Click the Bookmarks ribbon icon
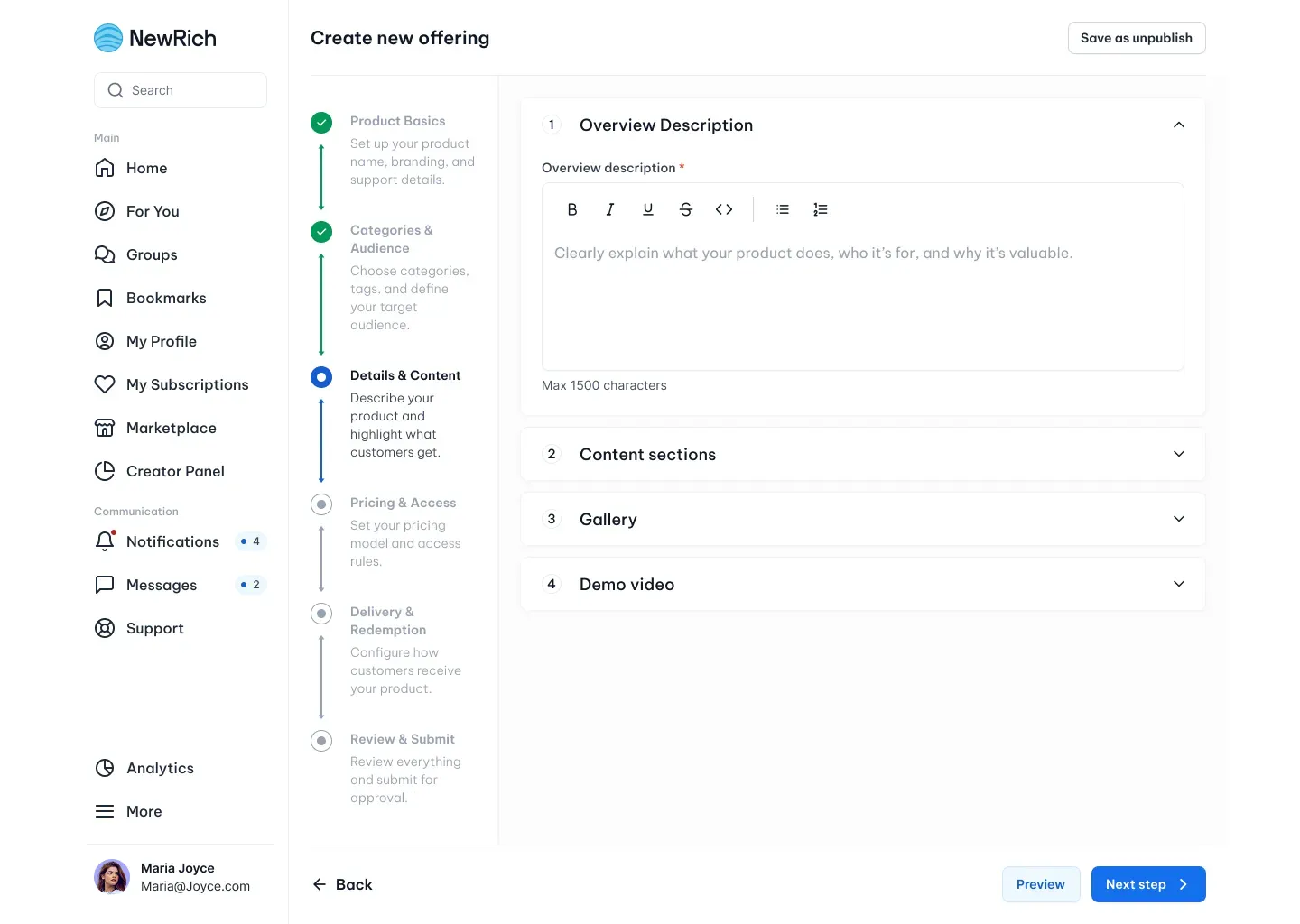The width and height of the screenshot is (1300, 924). (x=105, y=298)
